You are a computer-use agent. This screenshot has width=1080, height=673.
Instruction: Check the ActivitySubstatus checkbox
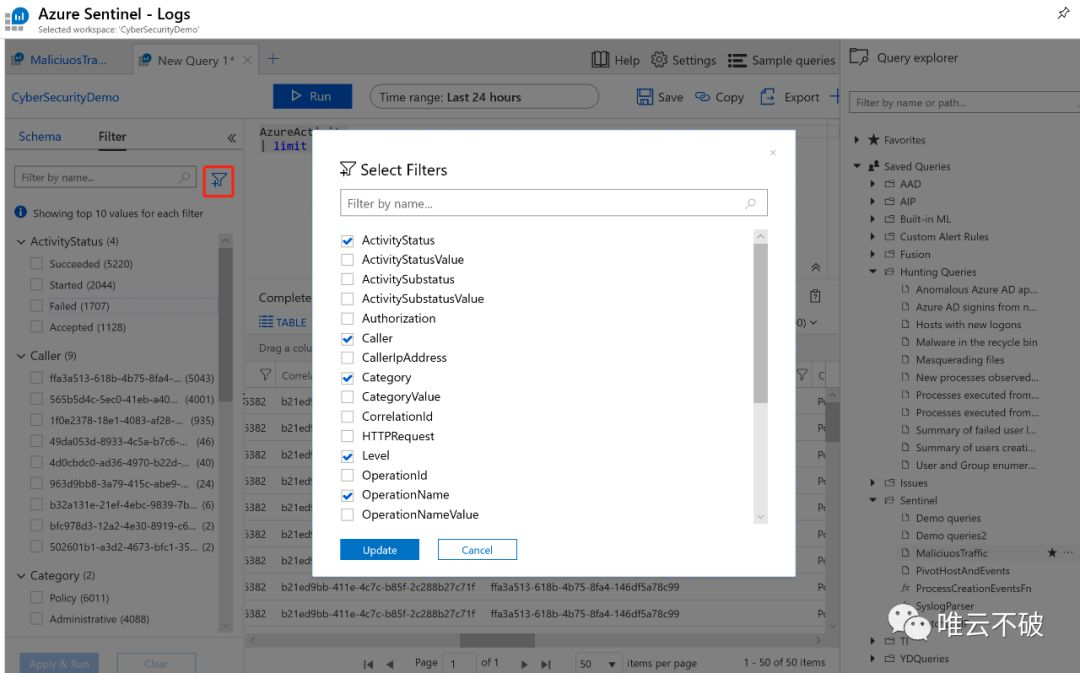pyautogui.click(x=347, y=279)
